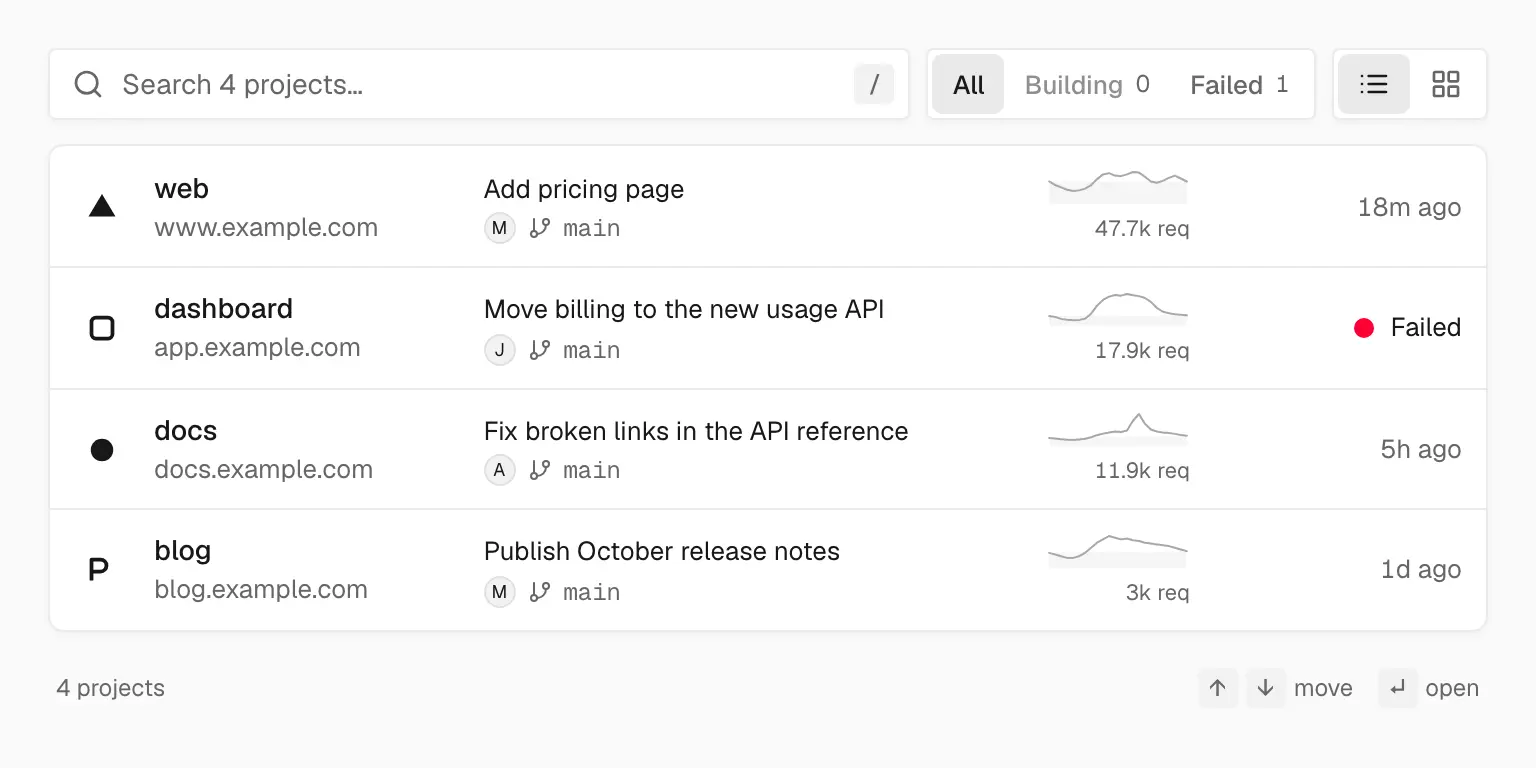Click the "Add pricing page" commit message

584,190
